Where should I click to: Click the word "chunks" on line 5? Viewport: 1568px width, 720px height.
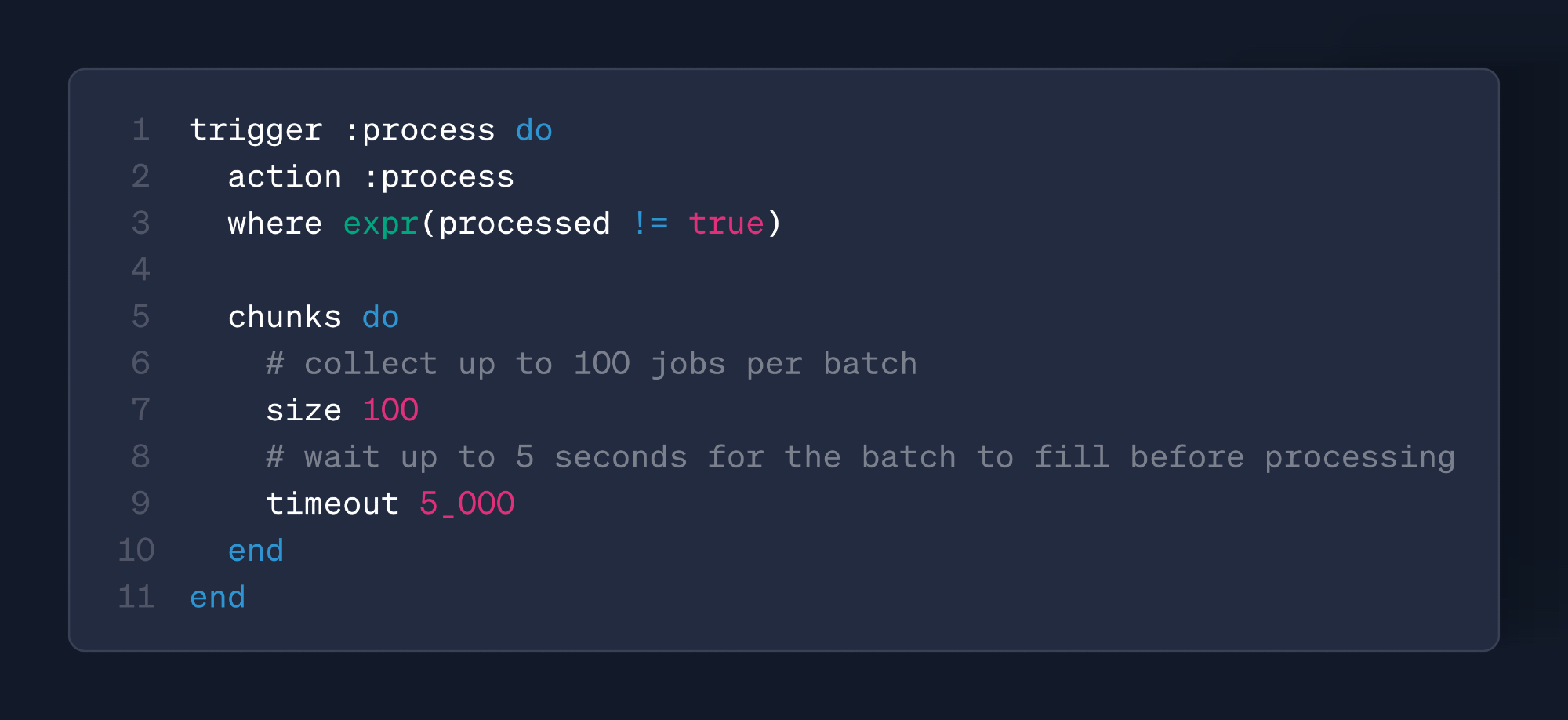tap(285, 318)
